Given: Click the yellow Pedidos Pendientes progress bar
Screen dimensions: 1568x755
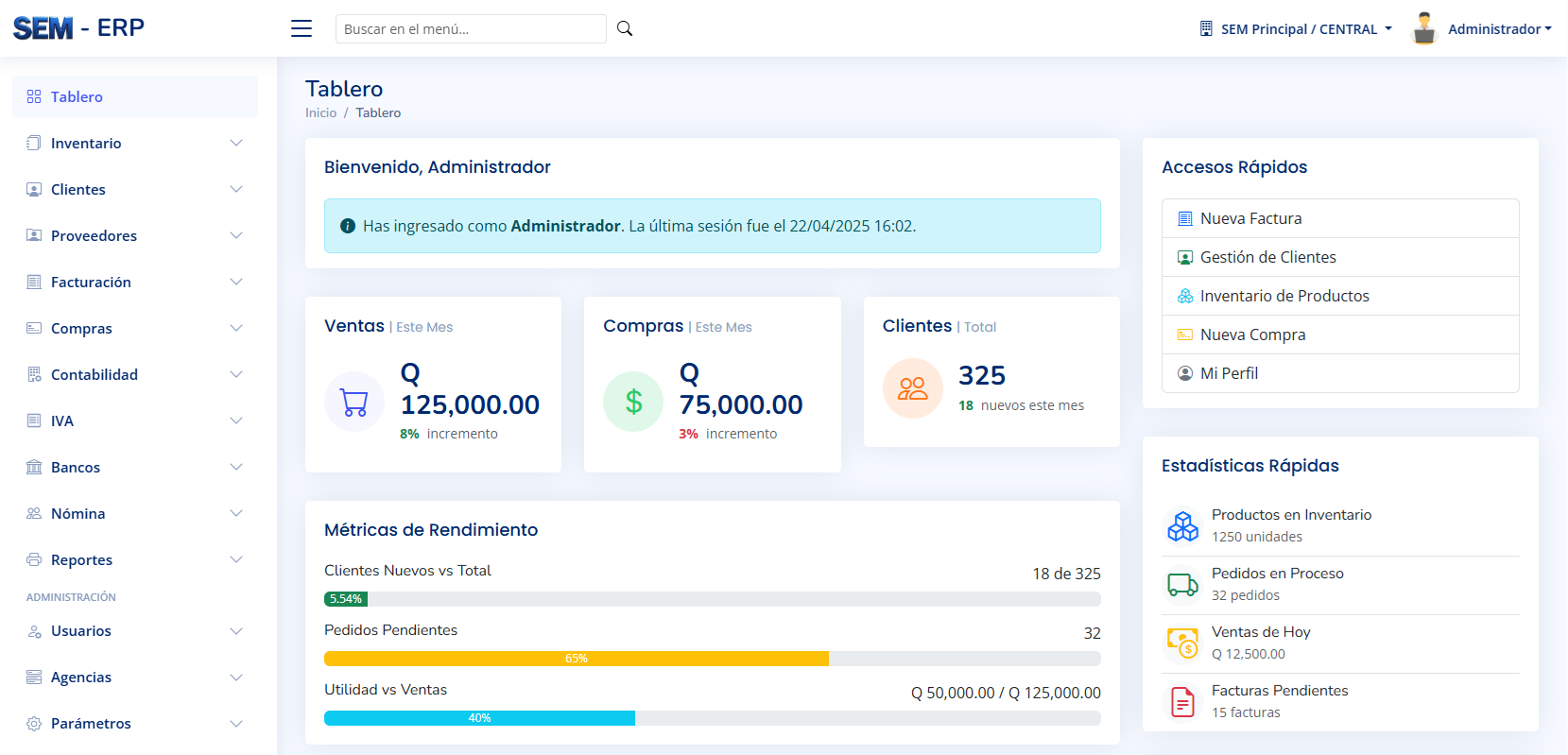Looking at the screenshot, I should (x=576, y=659).
